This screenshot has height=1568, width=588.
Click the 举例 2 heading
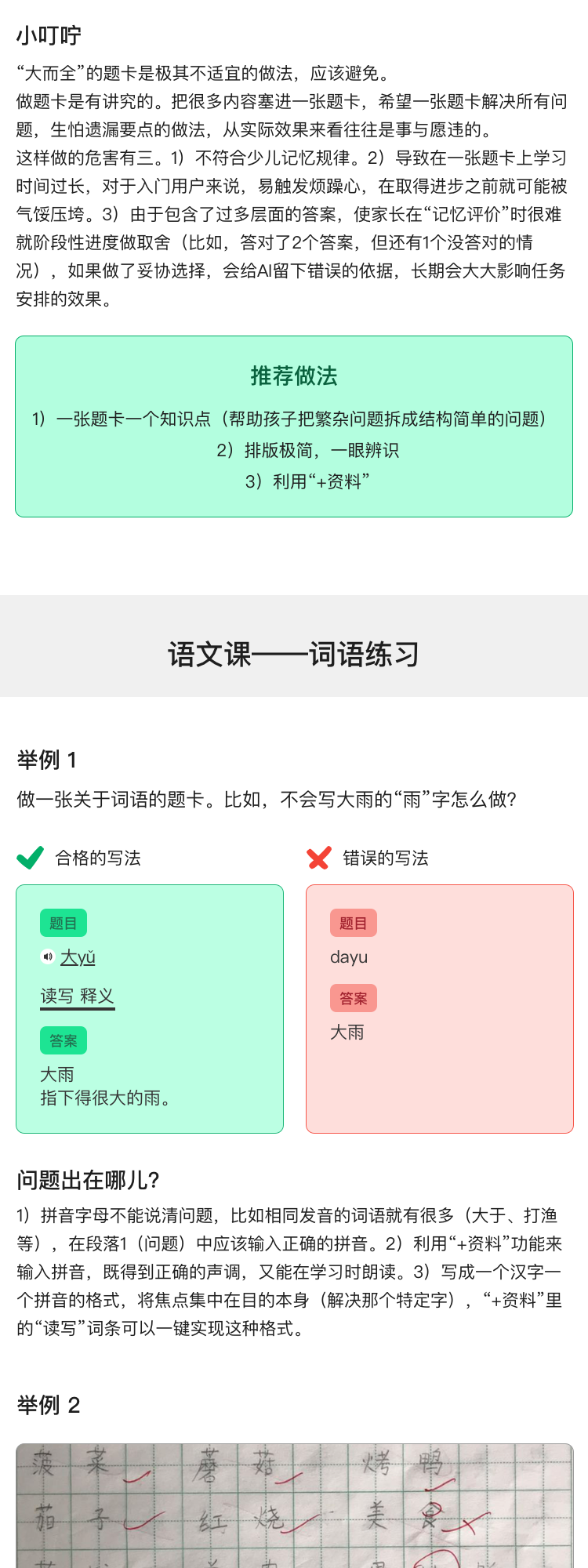49,1404
